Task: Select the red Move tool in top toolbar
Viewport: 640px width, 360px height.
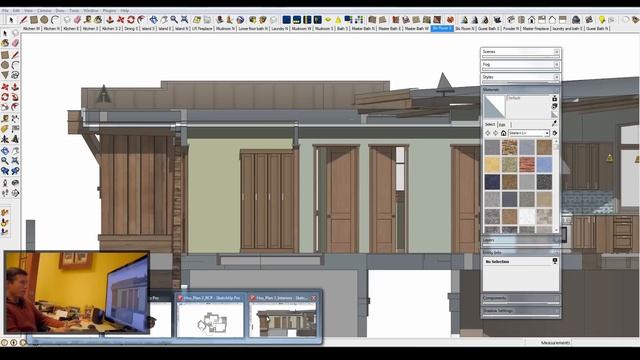Action: pyautogui.click(x=121, y=20)
